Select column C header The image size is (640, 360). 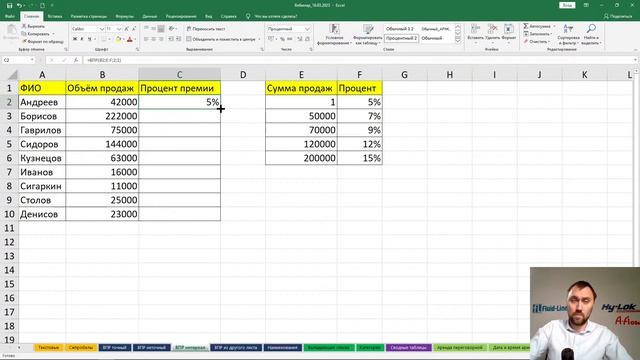click(x=180, y=75)
